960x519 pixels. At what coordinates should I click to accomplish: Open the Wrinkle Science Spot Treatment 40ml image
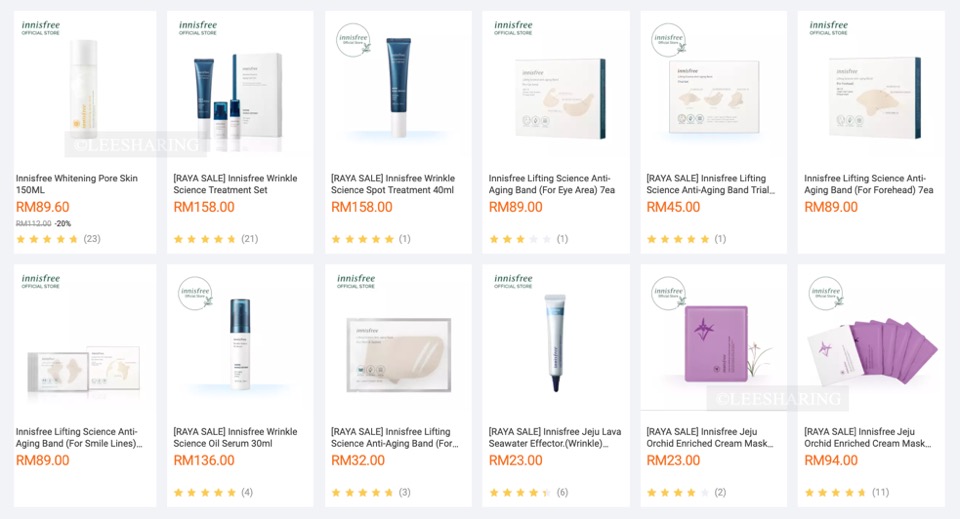[x=398, y=87]
